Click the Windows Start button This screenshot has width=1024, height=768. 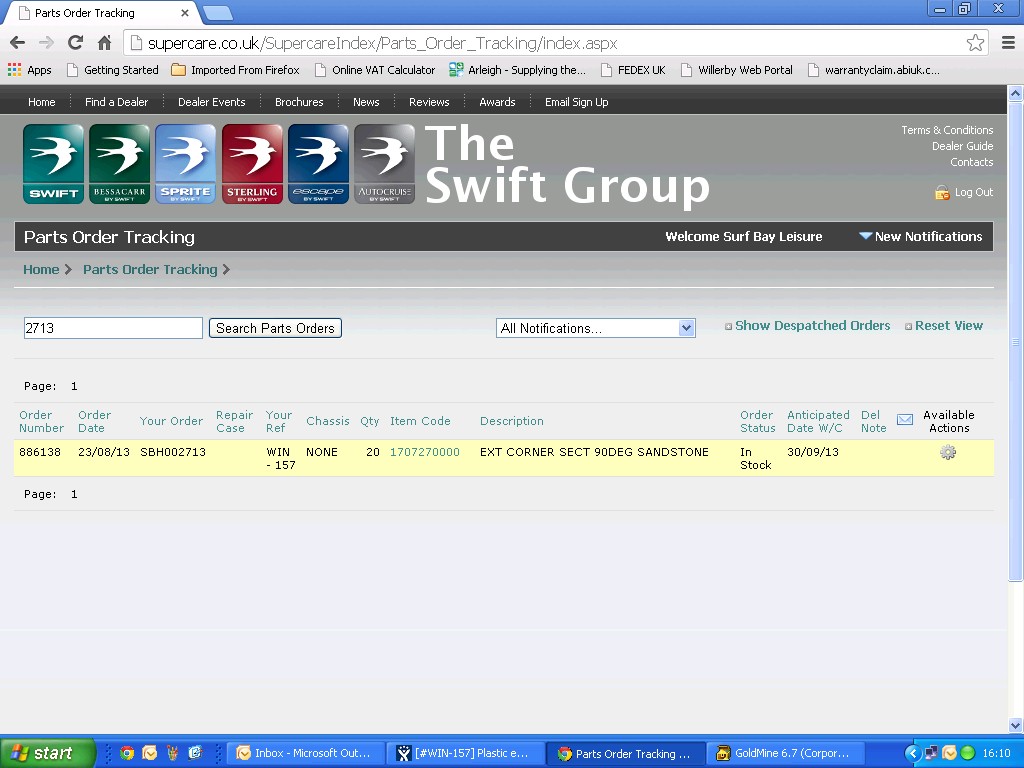pos(47,753)
